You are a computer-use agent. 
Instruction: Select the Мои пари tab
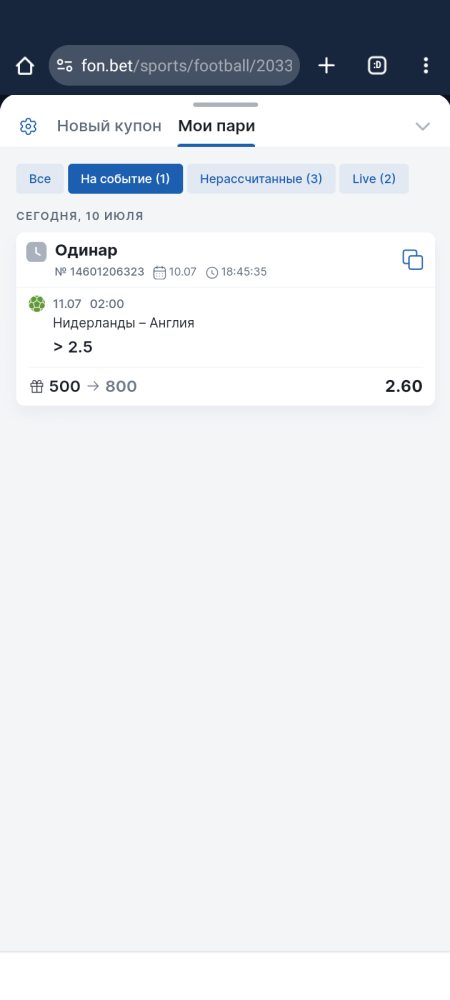tap(216, 126)
